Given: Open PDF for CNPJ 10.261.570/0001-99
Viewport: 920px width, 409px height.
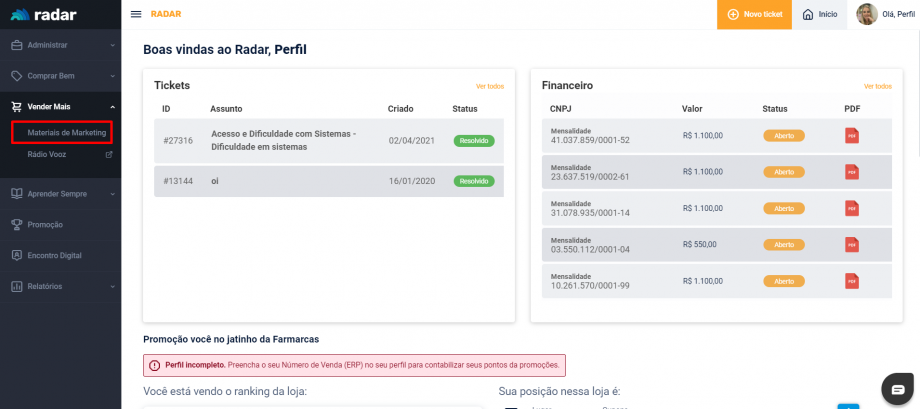Looking at the screenshot, I should 851,280.
